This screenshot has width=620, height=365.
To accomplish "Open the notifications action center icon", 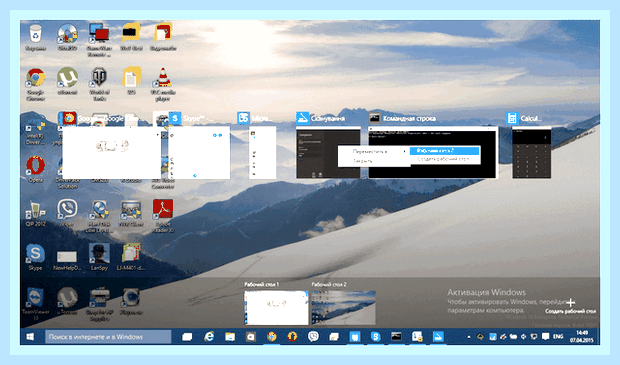I will point(545,337).
